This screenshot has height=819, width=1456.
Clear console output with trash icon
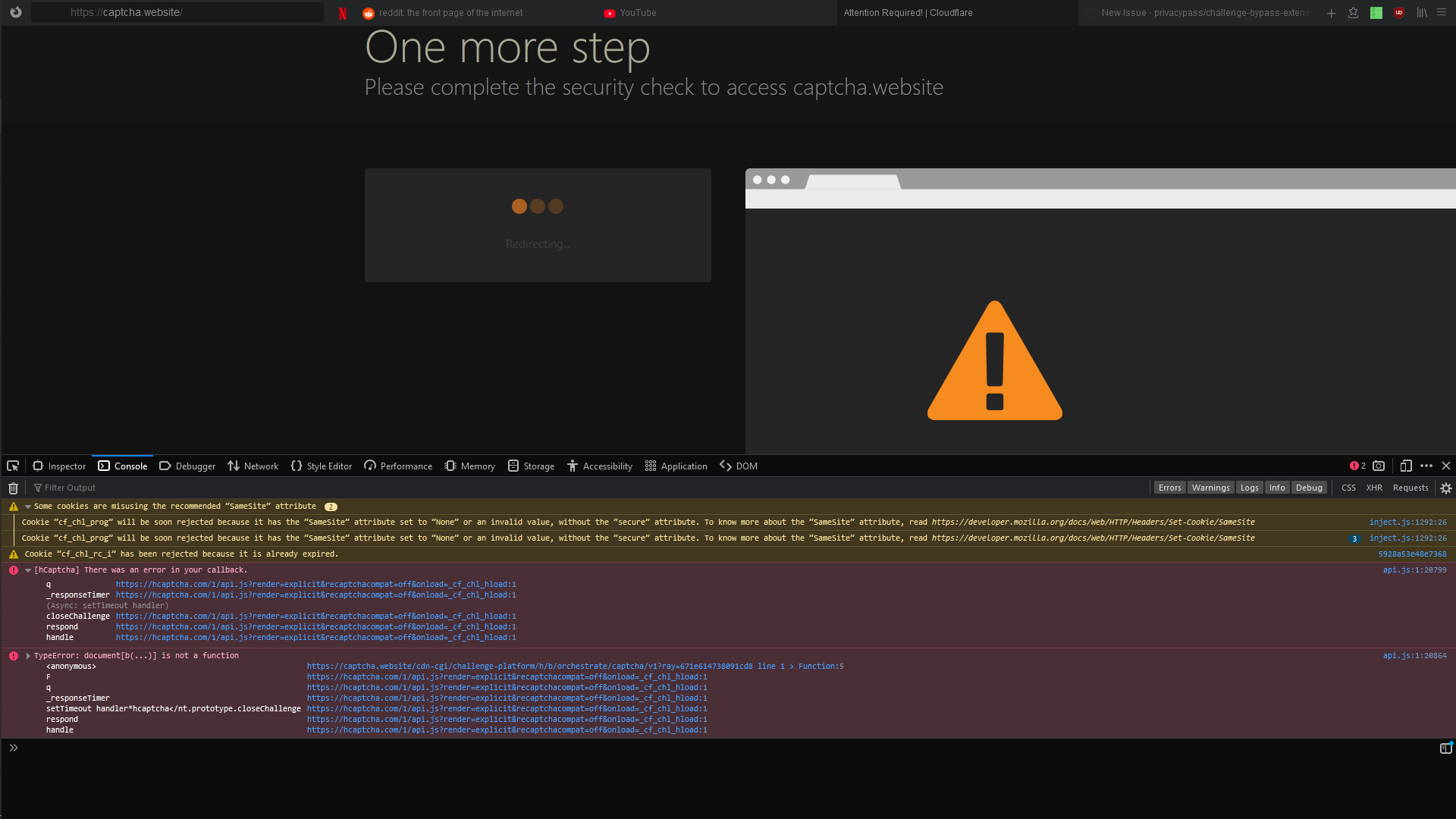pos(13,488)
